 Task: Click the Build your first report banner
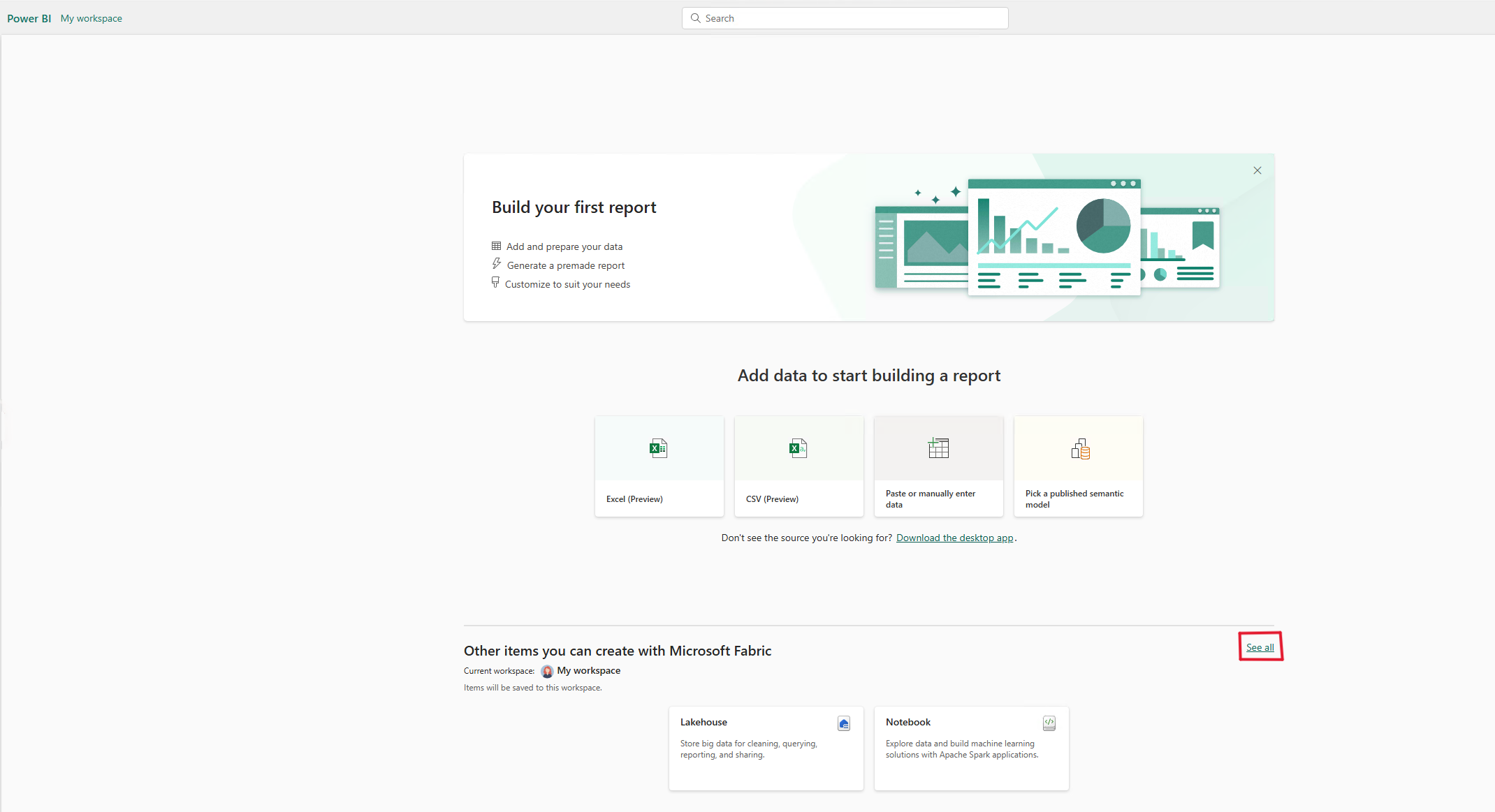click(868, 237)
